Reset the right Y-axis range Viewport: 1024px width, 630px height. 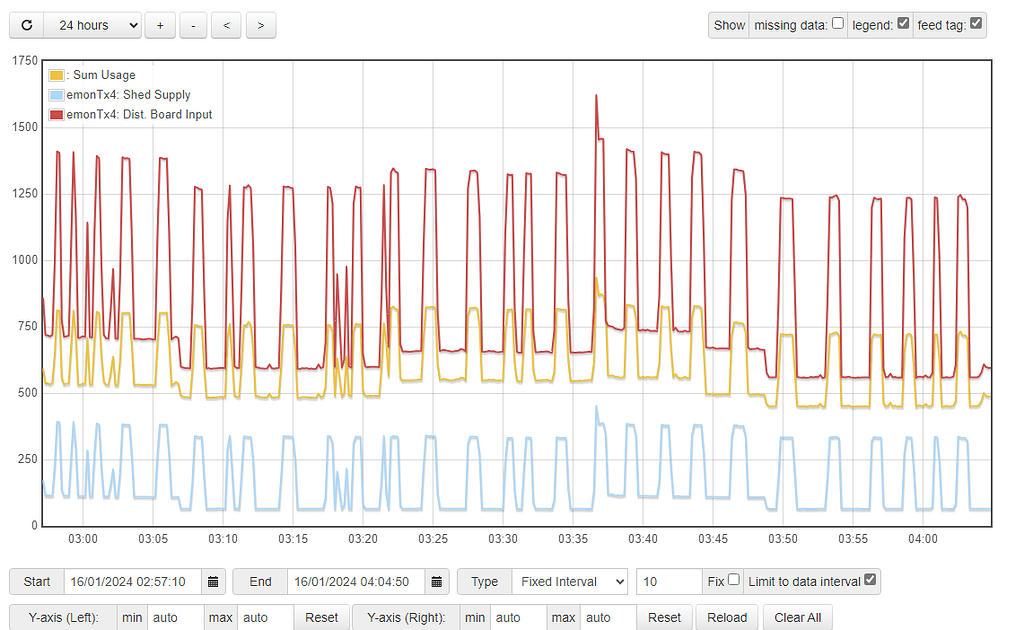(664, 617)
